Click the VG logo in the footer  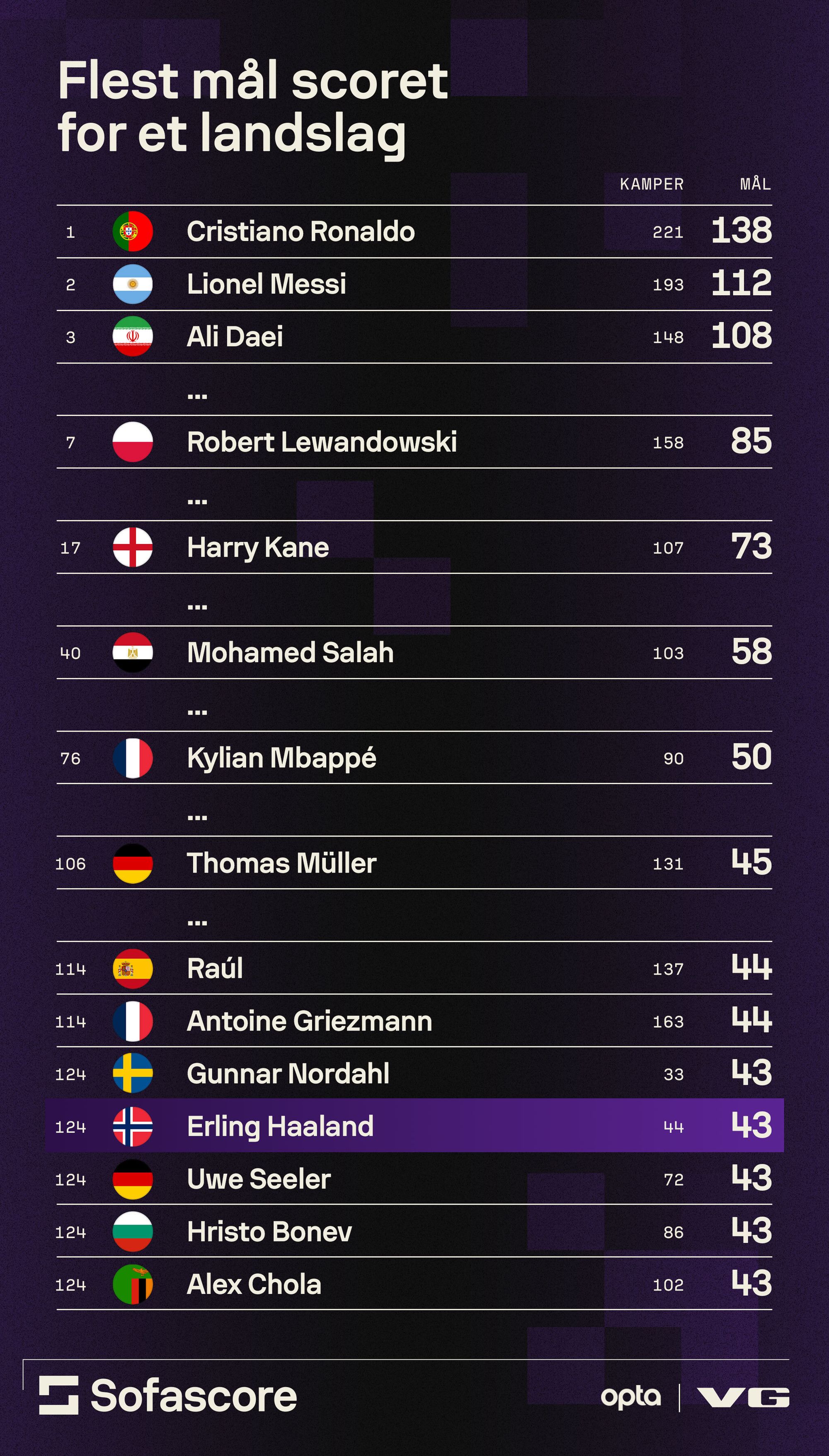[743, 1397]
